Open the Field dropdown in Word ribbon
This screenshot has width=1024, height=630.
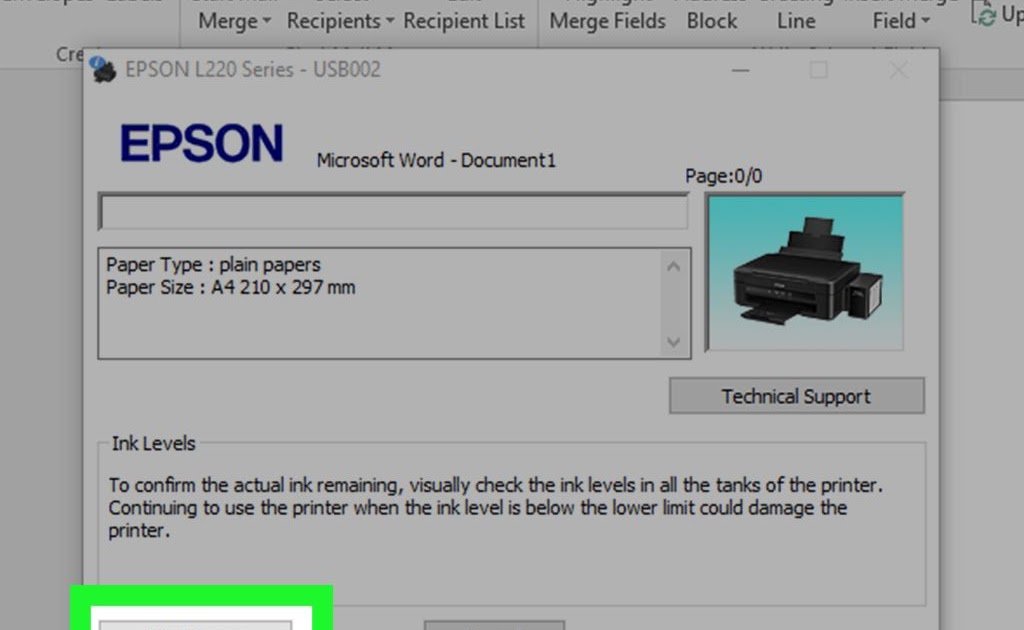(901, 21)
